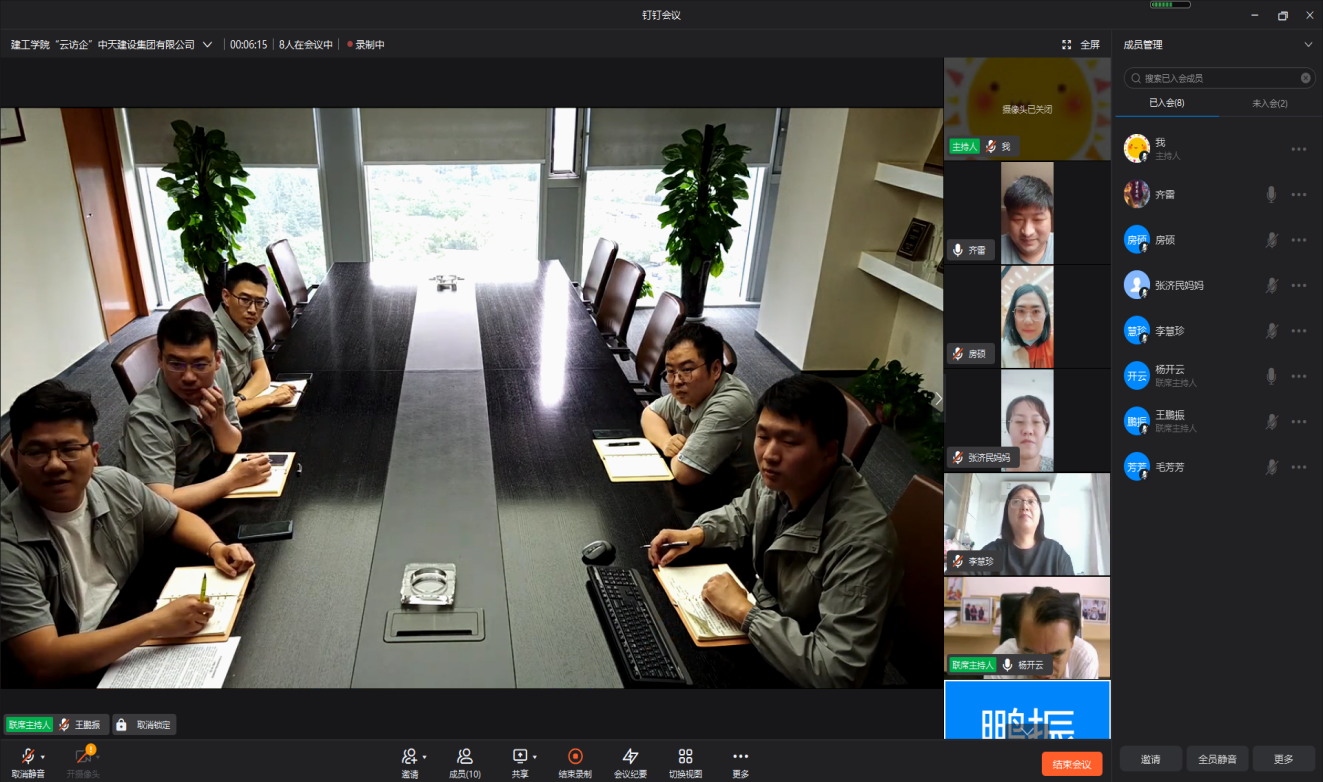Screen dimensions: 1323x782
Task: Select the 已入会(8) tab
Action: pyautogui.click(x=1166, y=103)
